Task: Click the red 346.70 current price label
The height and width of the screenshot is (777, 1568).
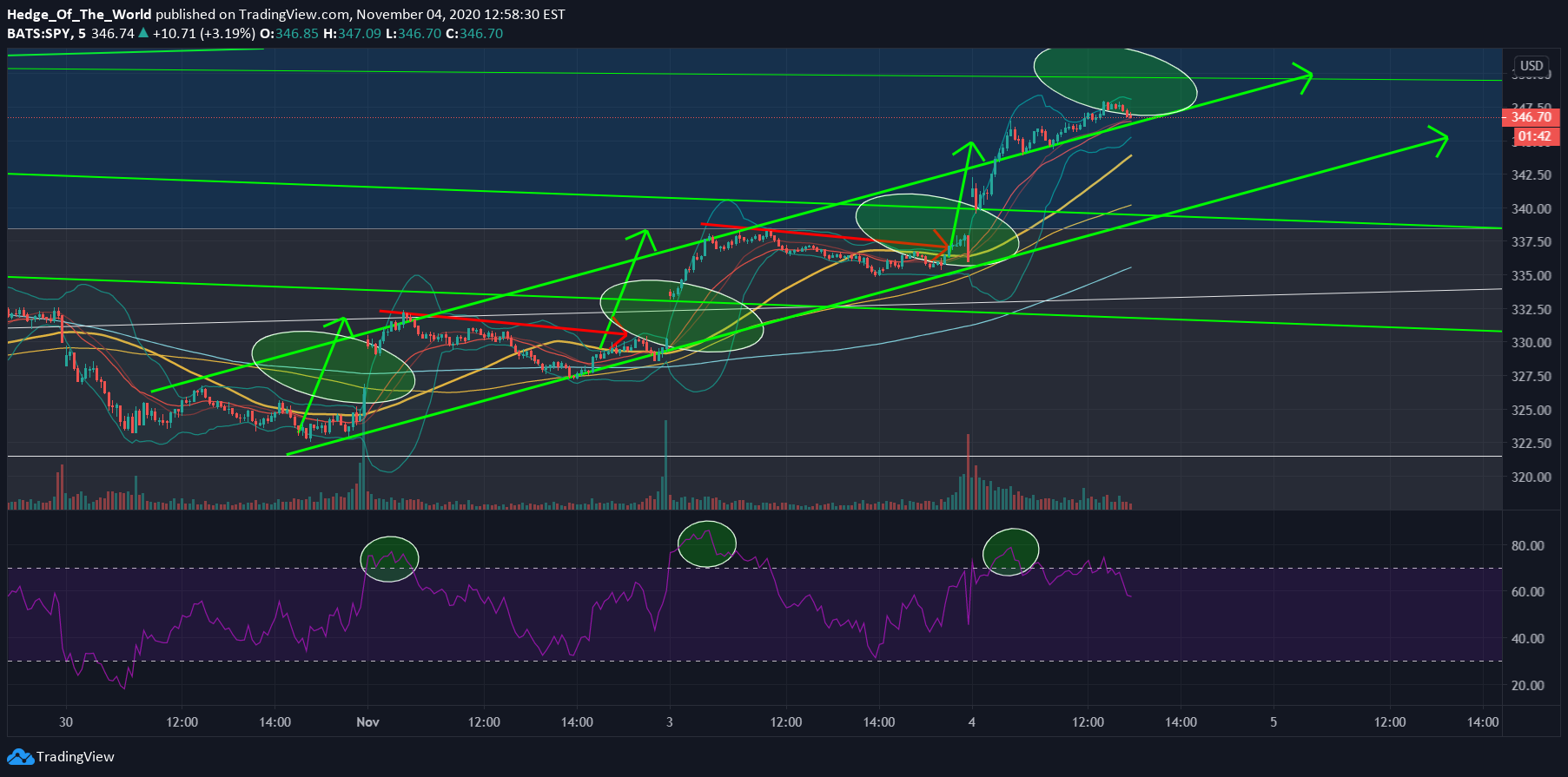Action: pyautogui.click(x=1532, y=116)
